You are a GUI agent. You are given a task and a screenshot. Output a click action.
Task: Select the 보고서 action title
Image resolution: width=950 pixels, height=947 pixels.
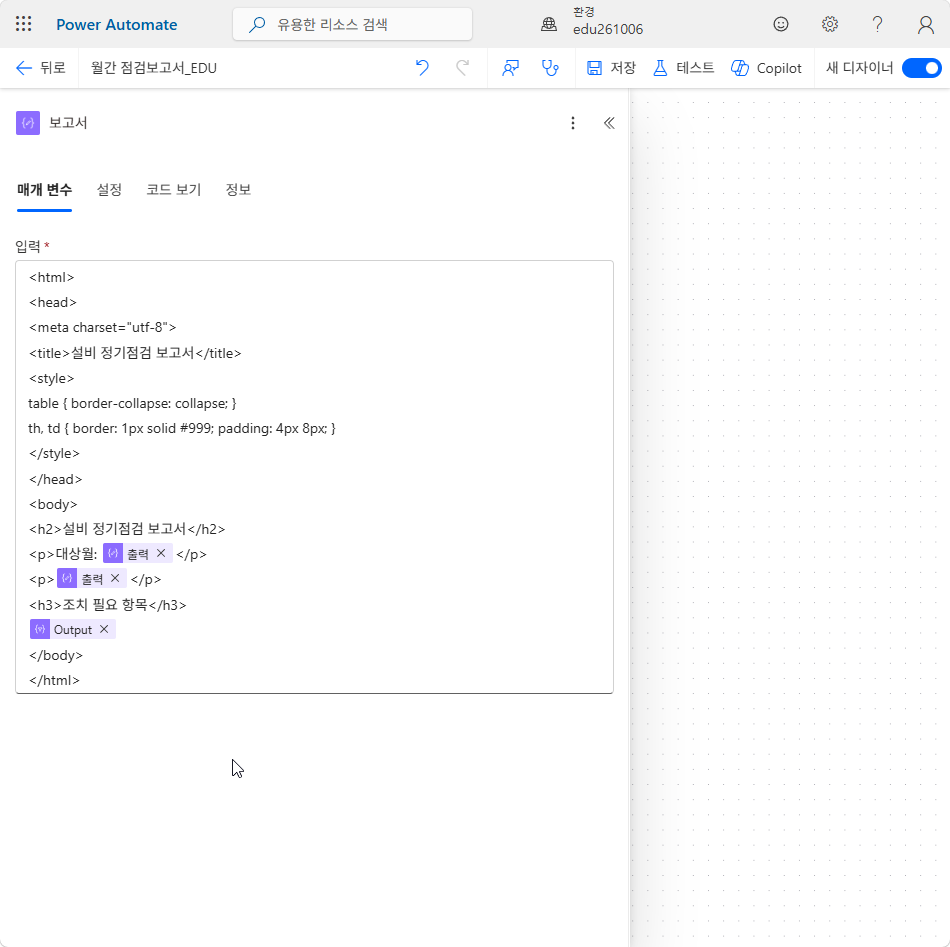[x=68, y=123]
